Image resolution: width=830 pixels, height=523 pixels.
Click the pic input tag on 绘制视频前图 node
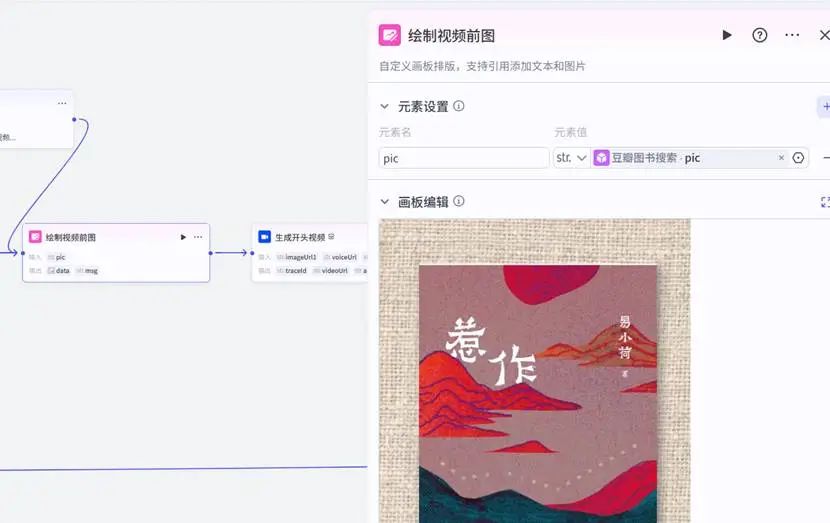pyautogui.click(x=57, y=257)
